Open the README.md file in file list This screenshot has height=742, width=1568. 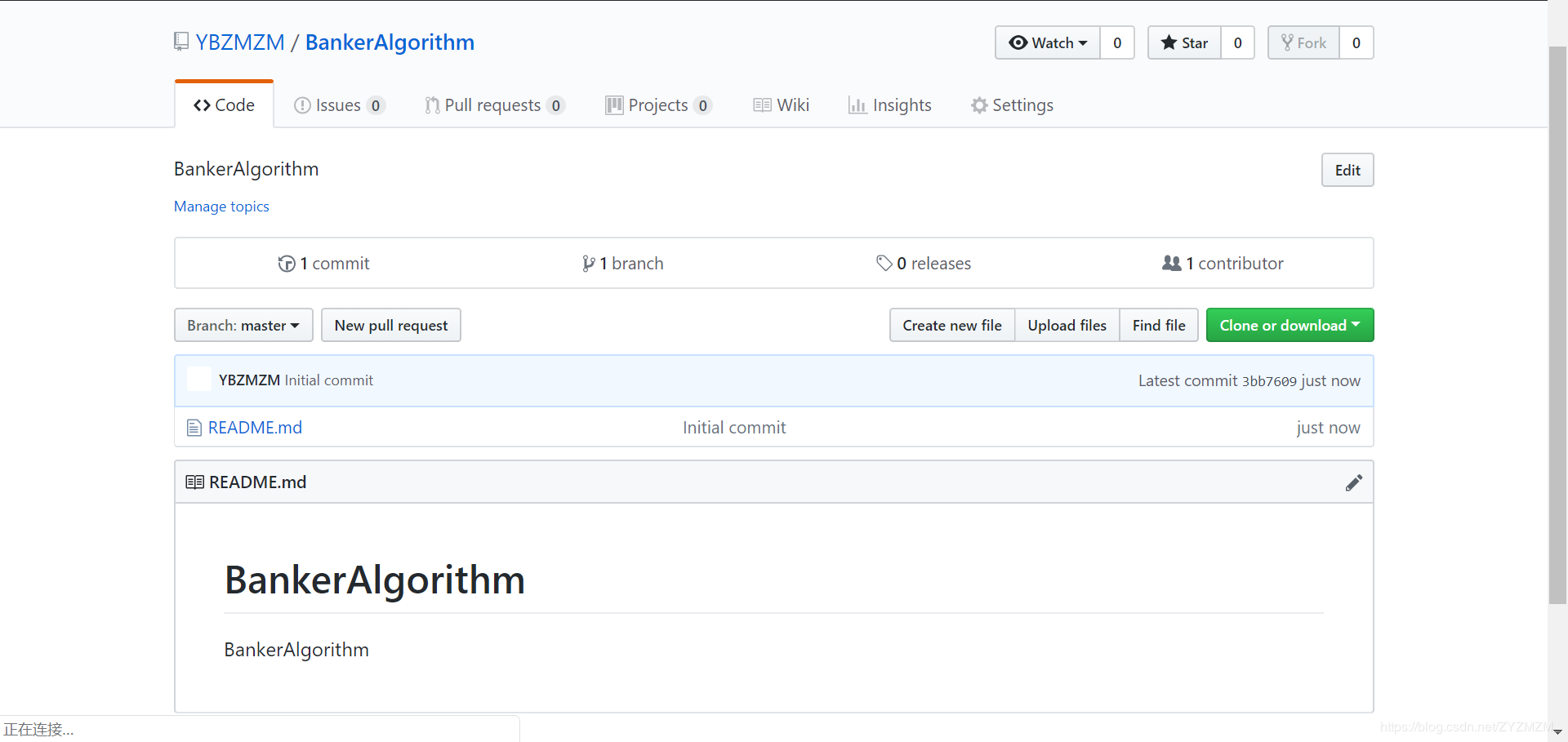click(x=255, y=428)
